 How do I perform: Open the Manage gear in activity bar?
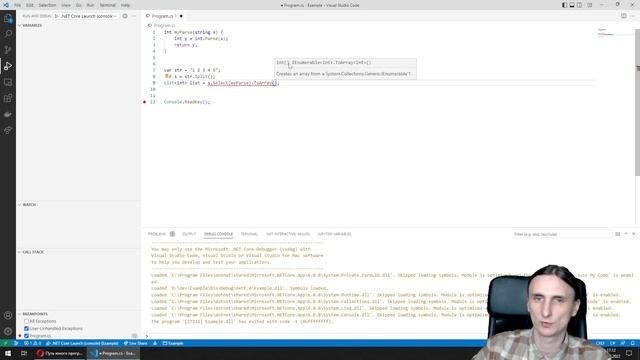pos(8,331)
